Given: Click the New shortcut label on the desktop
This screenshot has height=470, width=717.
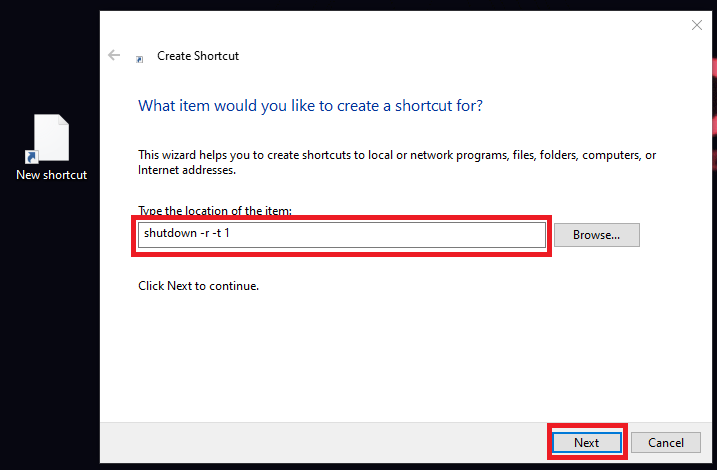Looking at the screenshot, I should pos(52,175).
